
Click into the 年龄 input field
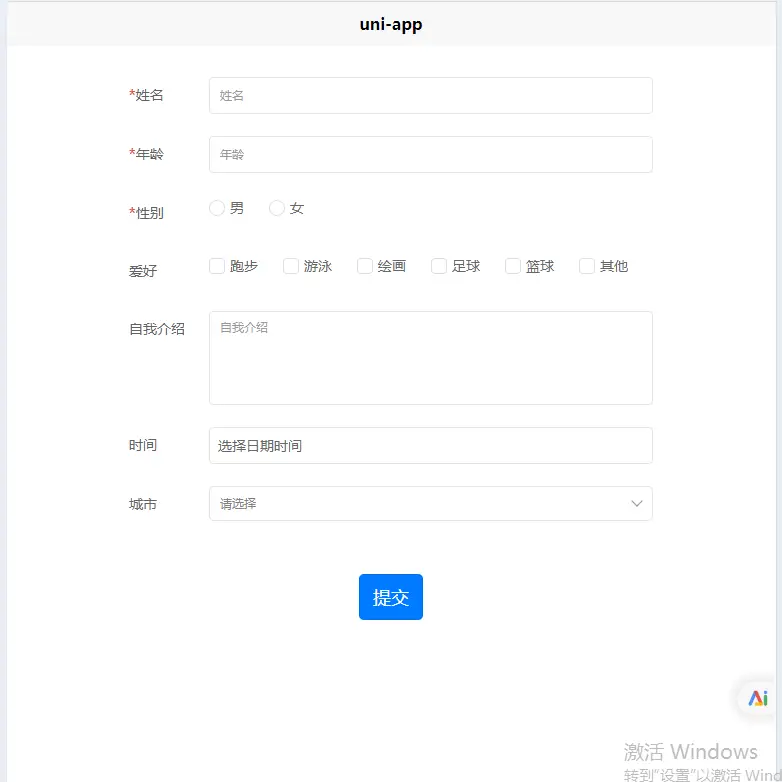pos(430,155)
